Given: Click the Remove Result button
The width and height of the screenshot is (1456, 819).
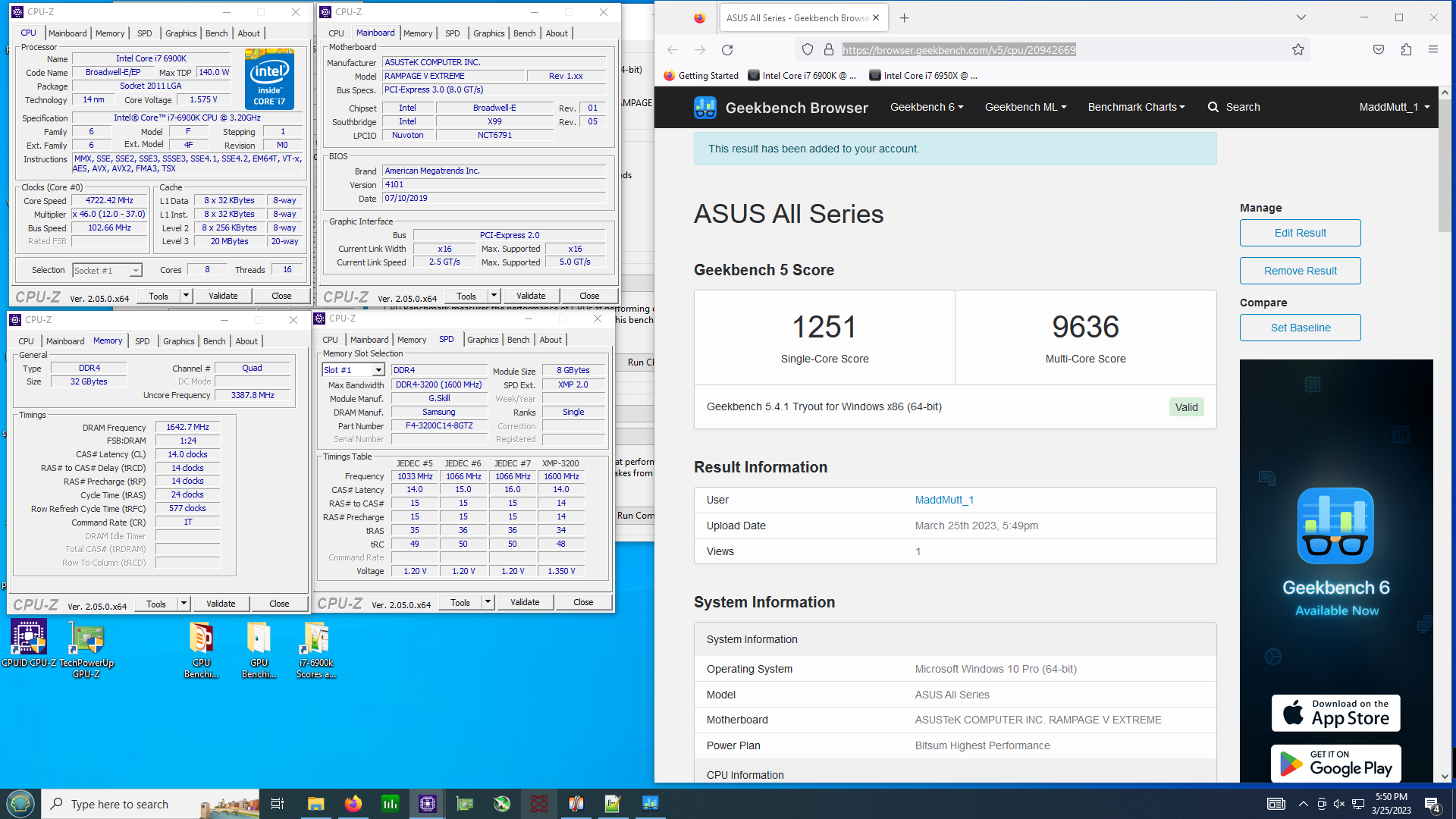Looking at the screenshot, I should point(1300,271).
